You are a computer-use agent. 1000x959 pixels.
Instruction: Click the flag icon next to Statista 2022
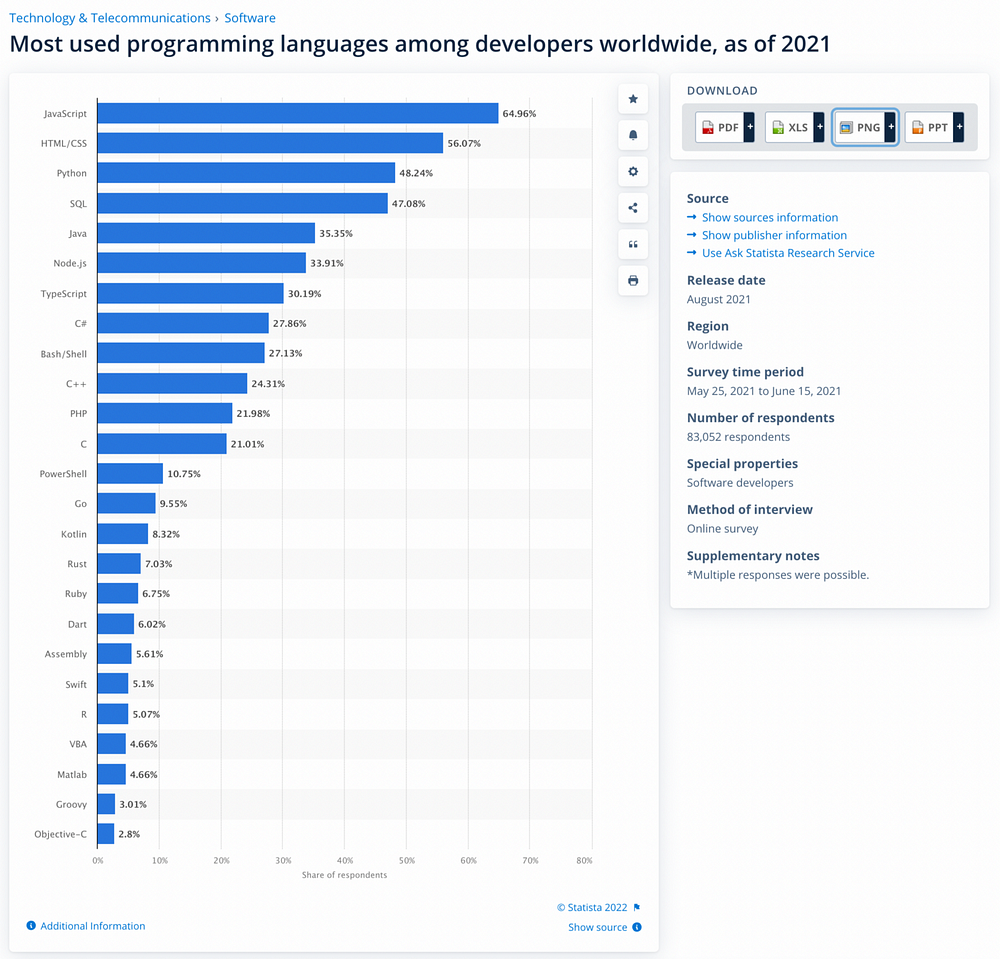coord(637,908)
